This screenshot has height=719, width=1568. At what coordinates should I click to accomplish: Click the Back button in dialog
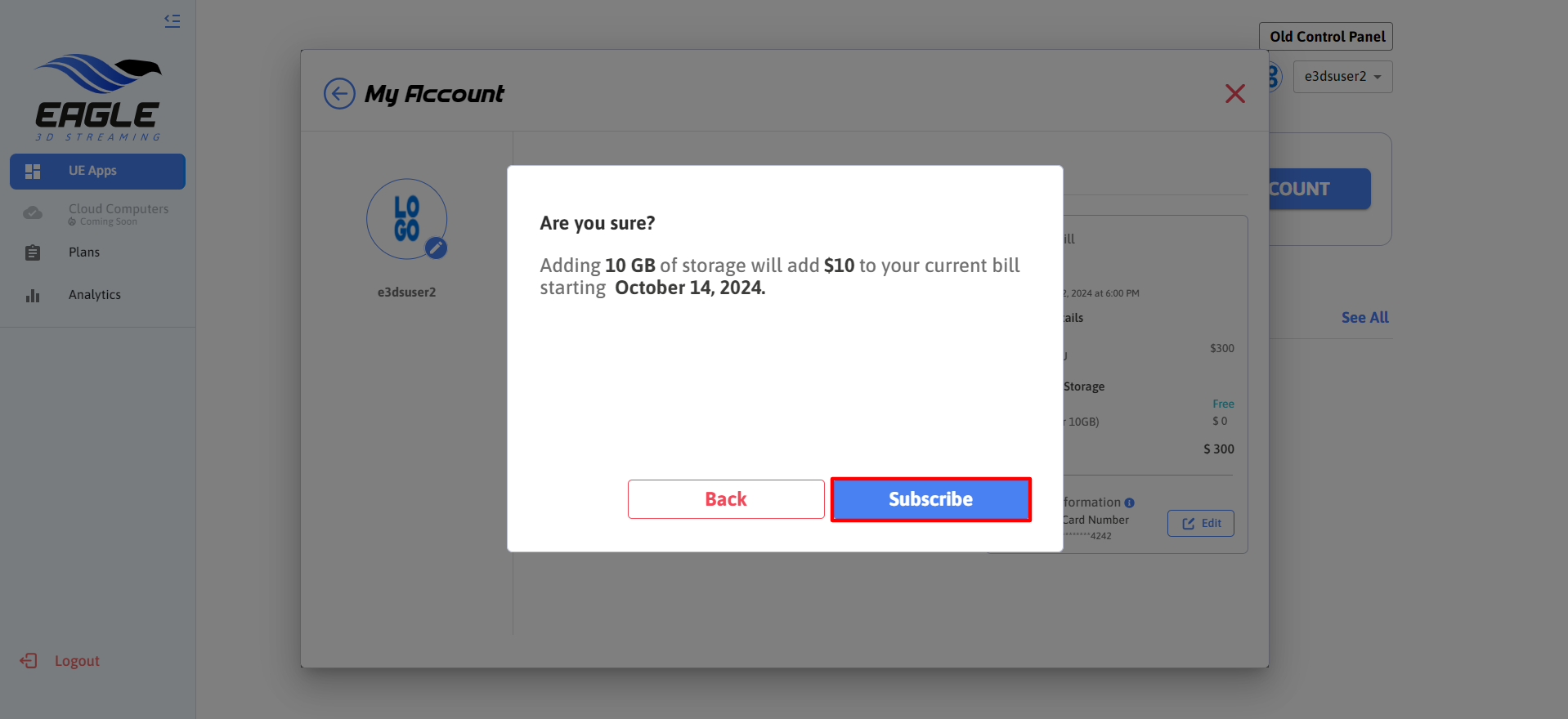(x=726, y=499)
